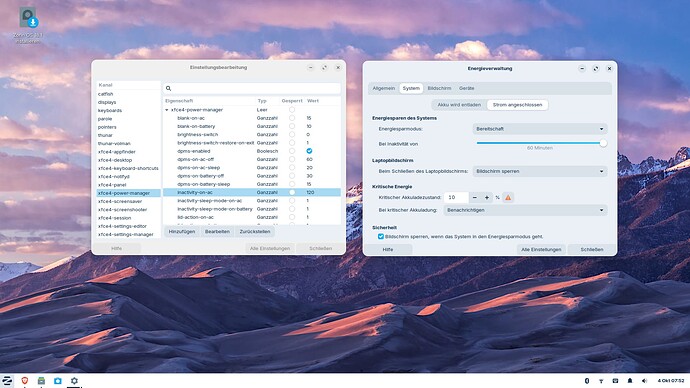The height and width of the screenshot is (388, 690).
Task: Select the xfce4-panel channel
Action: 128,185
